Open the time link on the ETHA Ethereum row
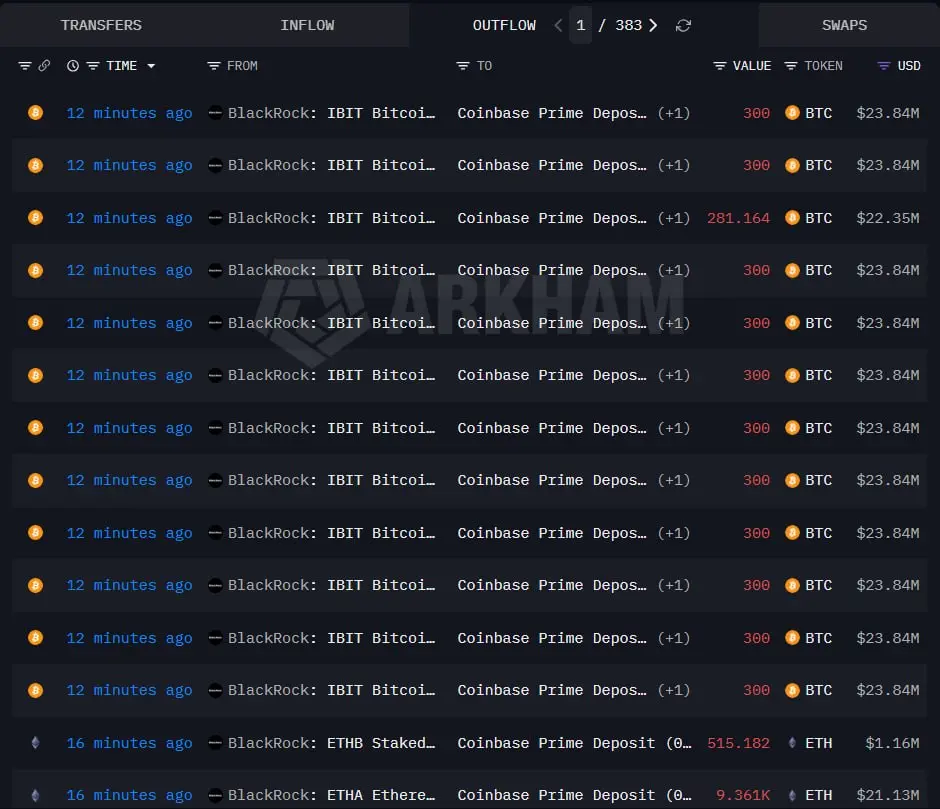Viewport: 940px width, 809px height. (x=129, y=796)
